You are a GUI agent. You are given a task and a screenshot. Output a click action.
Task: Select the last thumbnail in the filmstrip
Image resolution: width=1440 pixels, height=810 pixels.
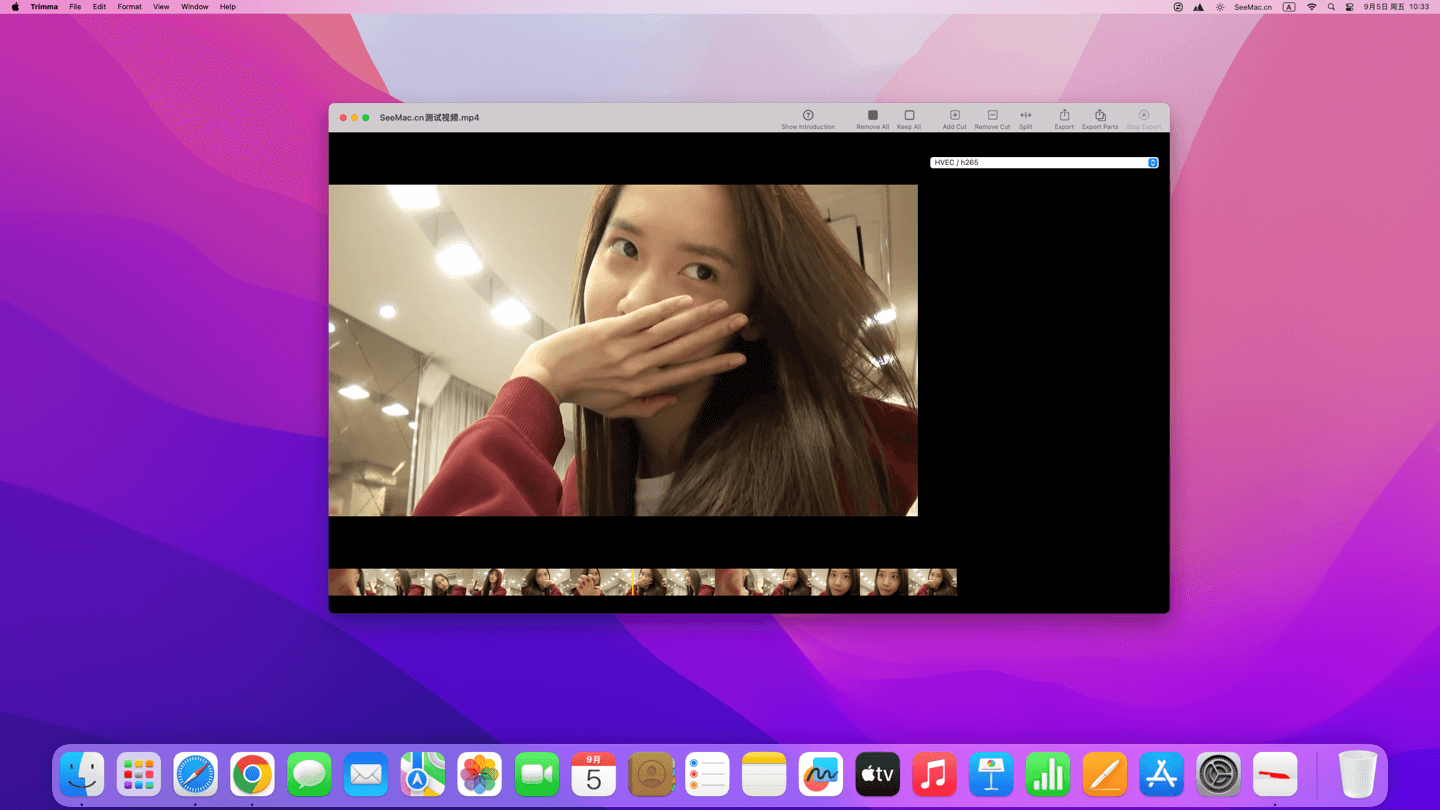(932, 582)
